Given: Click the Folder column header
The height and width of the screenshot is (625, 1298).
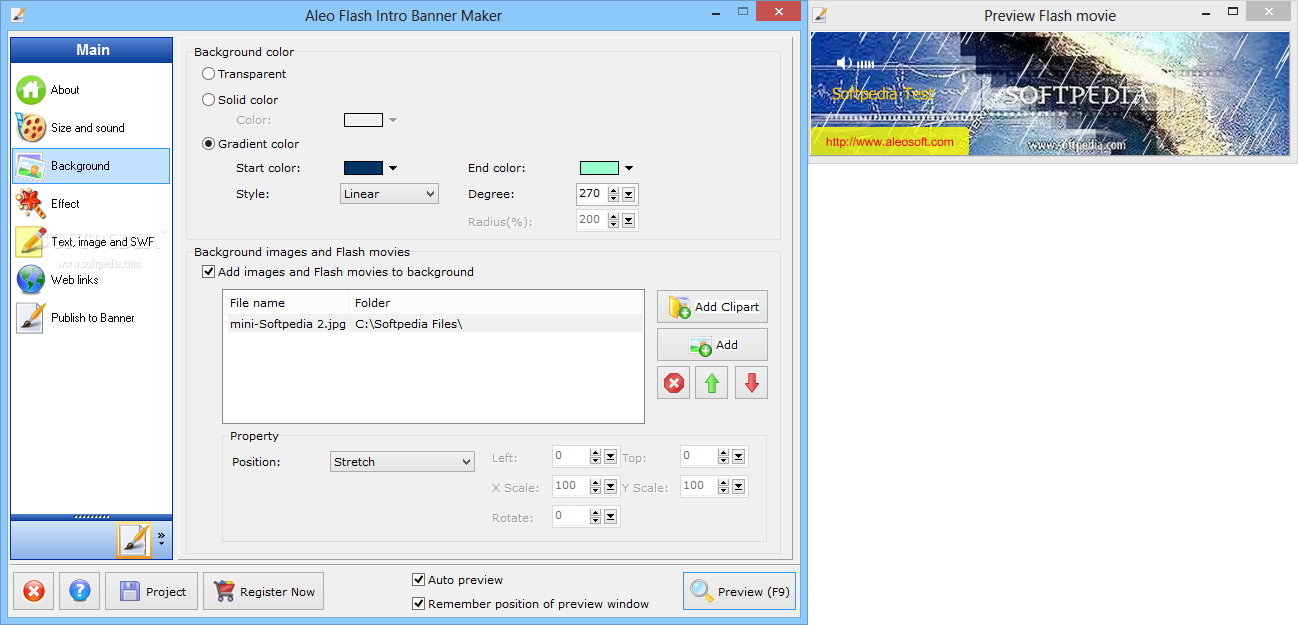Looking at the screenshot, I should pyautogui.click(x=496, y=302).
